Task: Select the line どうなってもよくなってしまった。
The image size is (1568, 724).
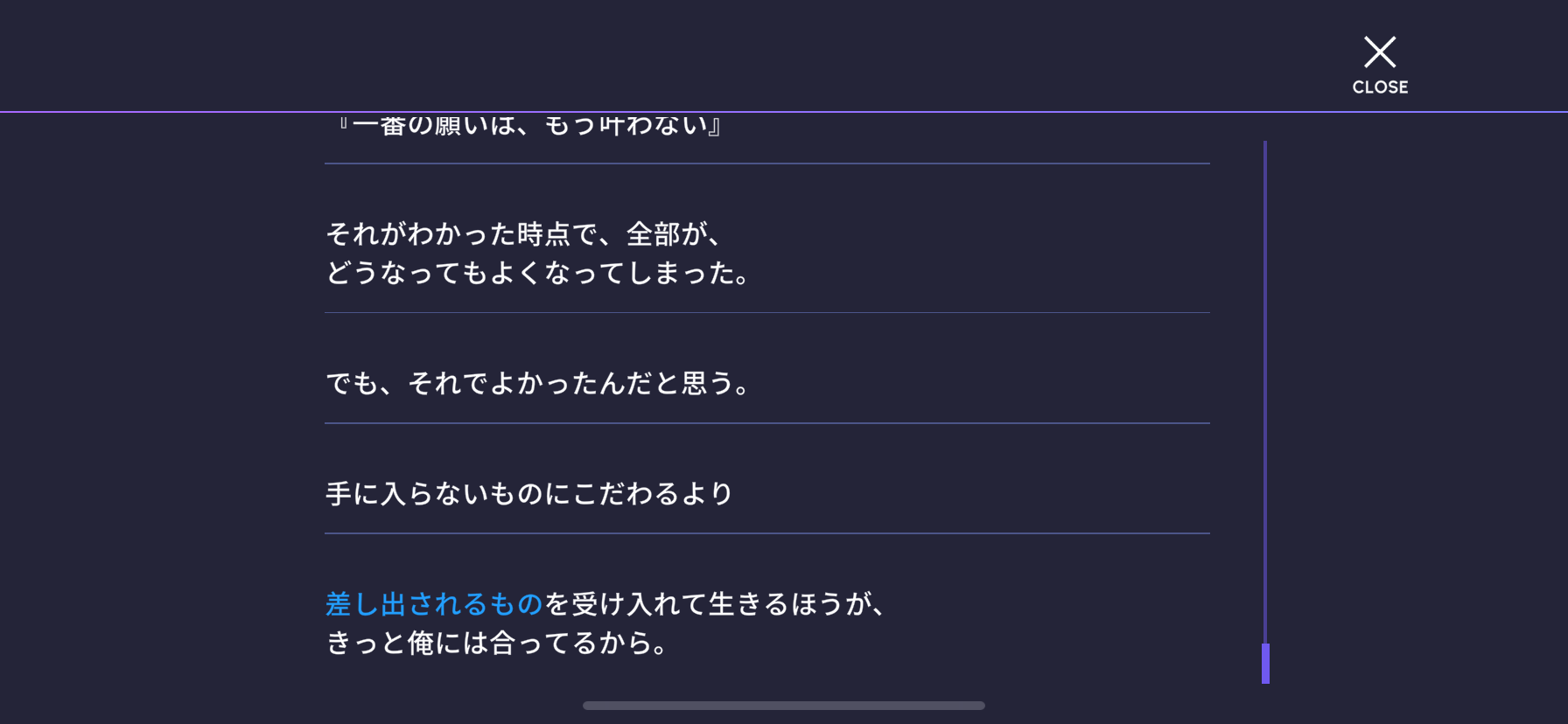Action: coord(539,274)
